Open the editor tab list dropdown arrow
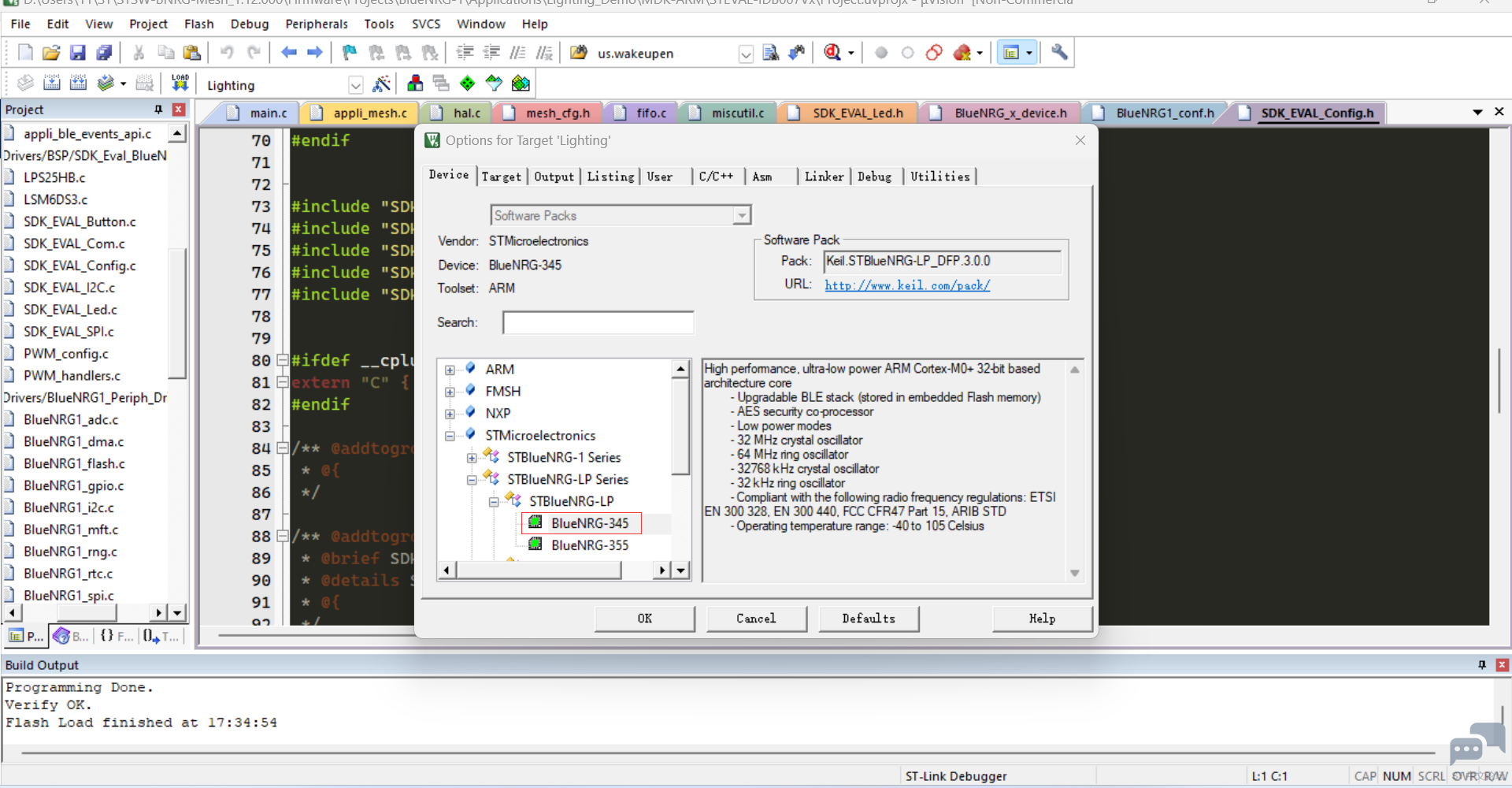The height and width of the screenshot is (788, 1512). (x=1477, y=113)
